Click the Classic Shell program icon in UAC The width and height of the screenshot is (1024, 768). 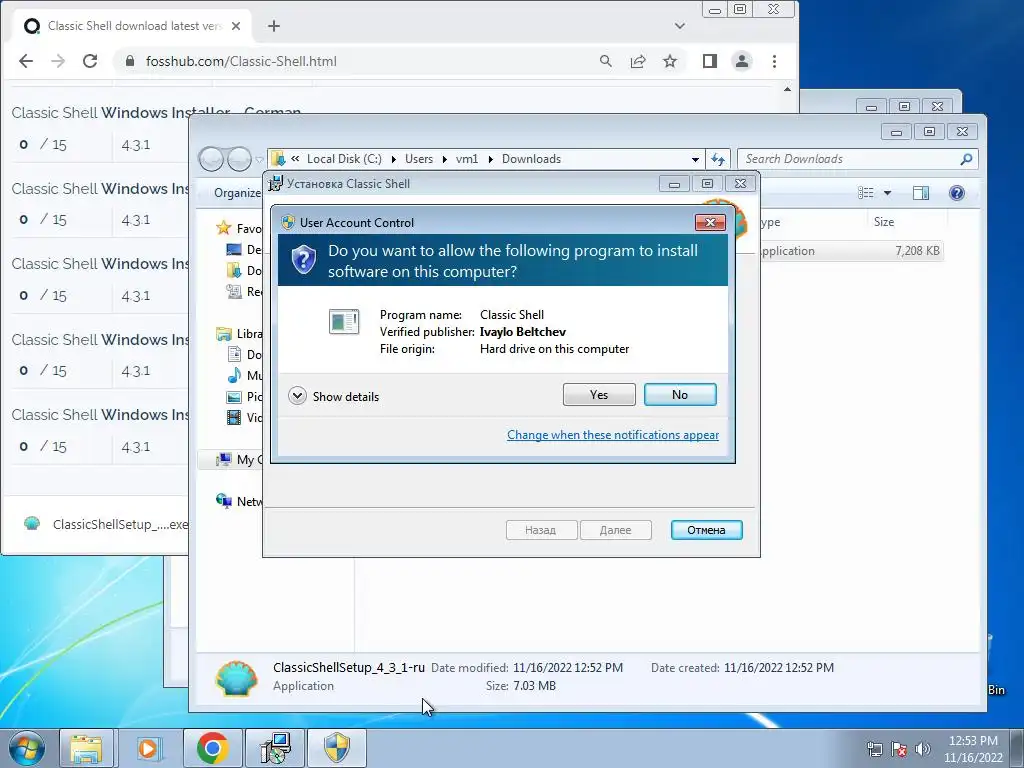pos(344,322)
